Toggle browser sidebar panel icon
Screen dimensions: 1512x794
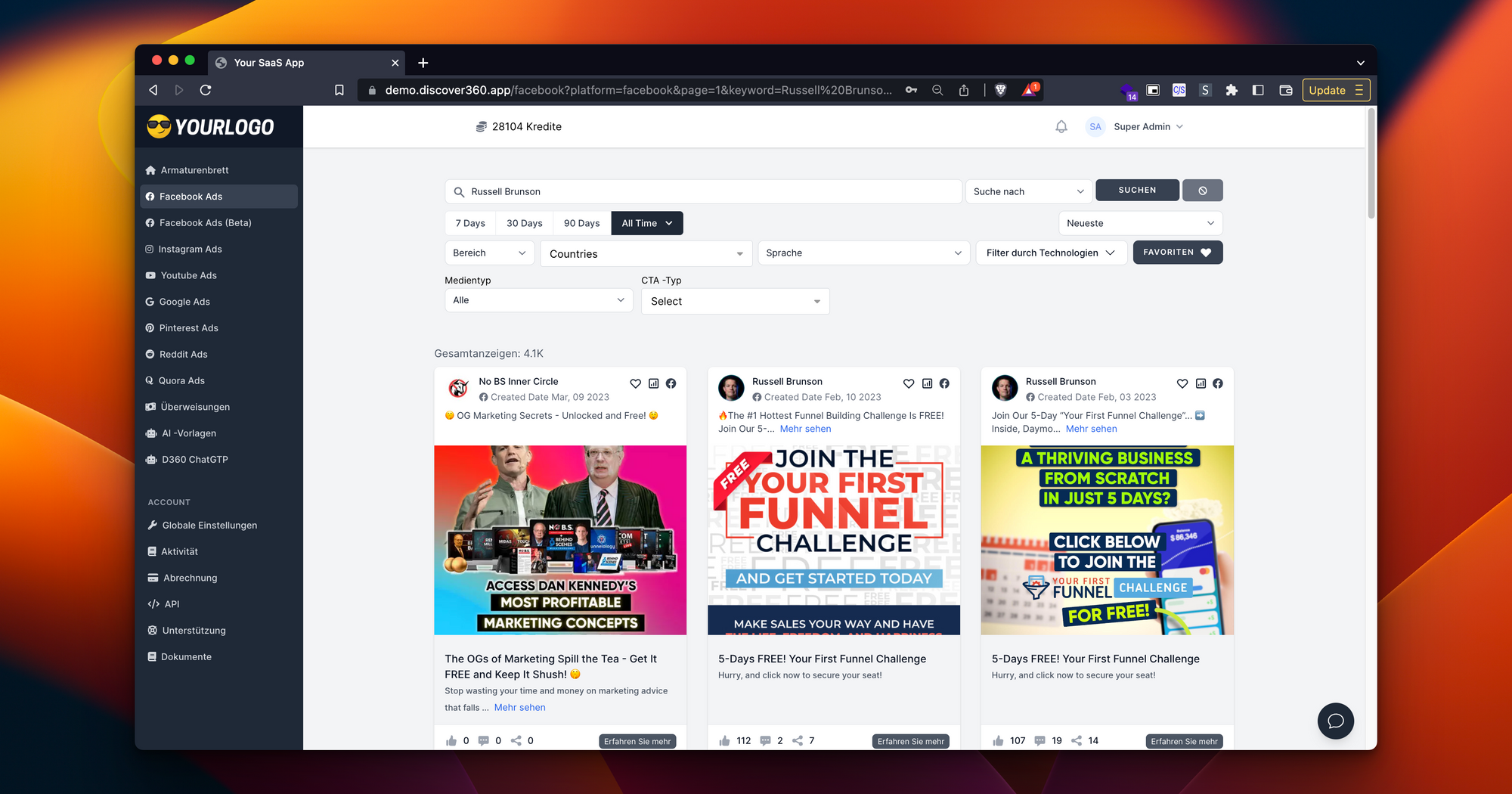pos(1258,90)
